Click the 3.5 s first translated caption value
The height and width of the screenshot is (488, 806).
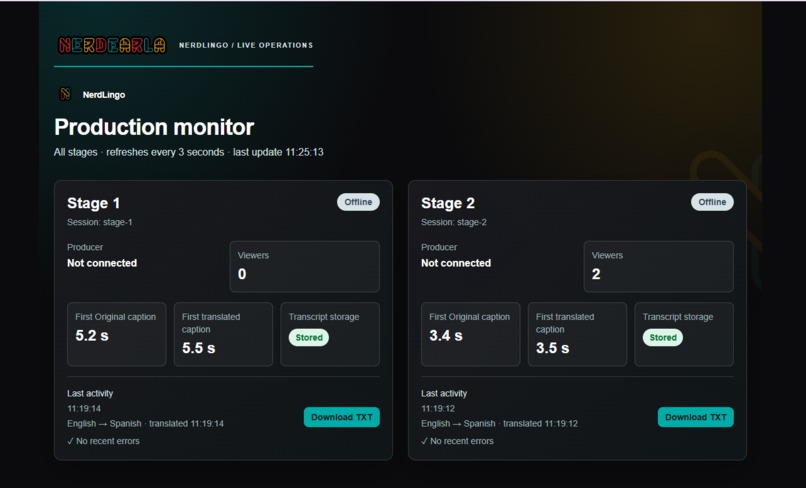553,348
